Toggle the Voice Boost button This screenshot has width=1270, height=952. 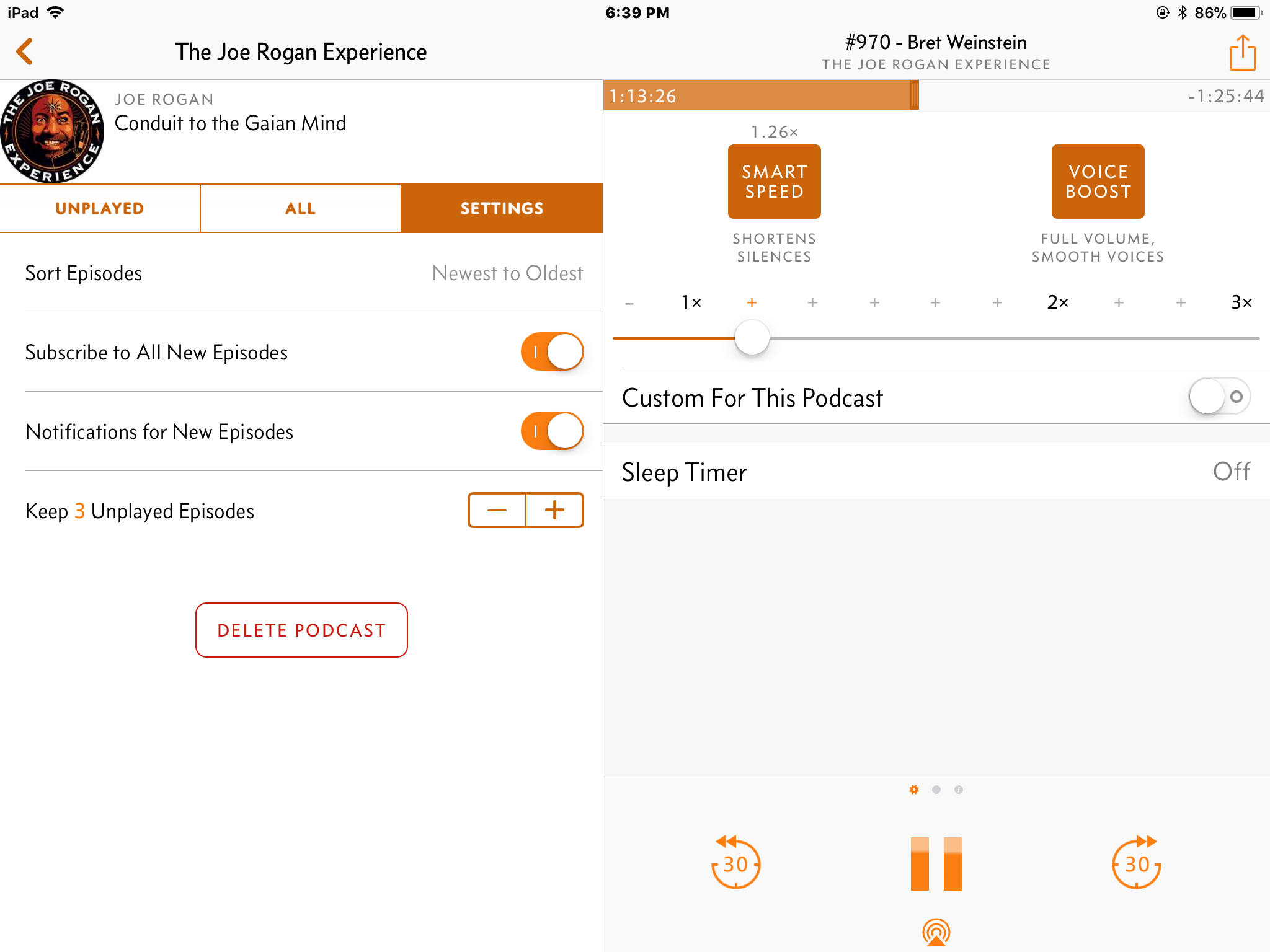click(1098, 182)
